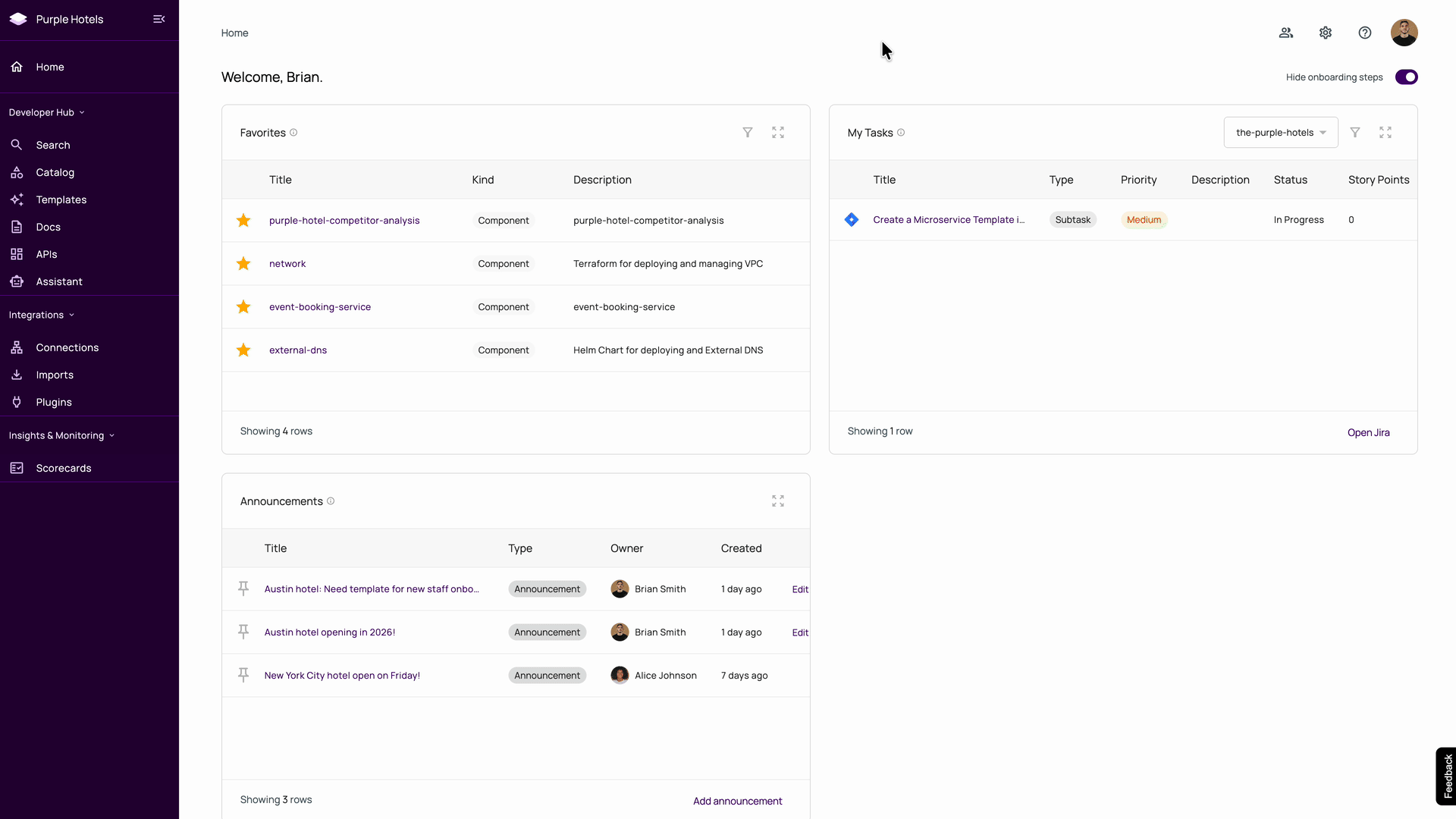Unfavorite the network component star
Viewport: 1456px width, 819px height.
[243, 264]
